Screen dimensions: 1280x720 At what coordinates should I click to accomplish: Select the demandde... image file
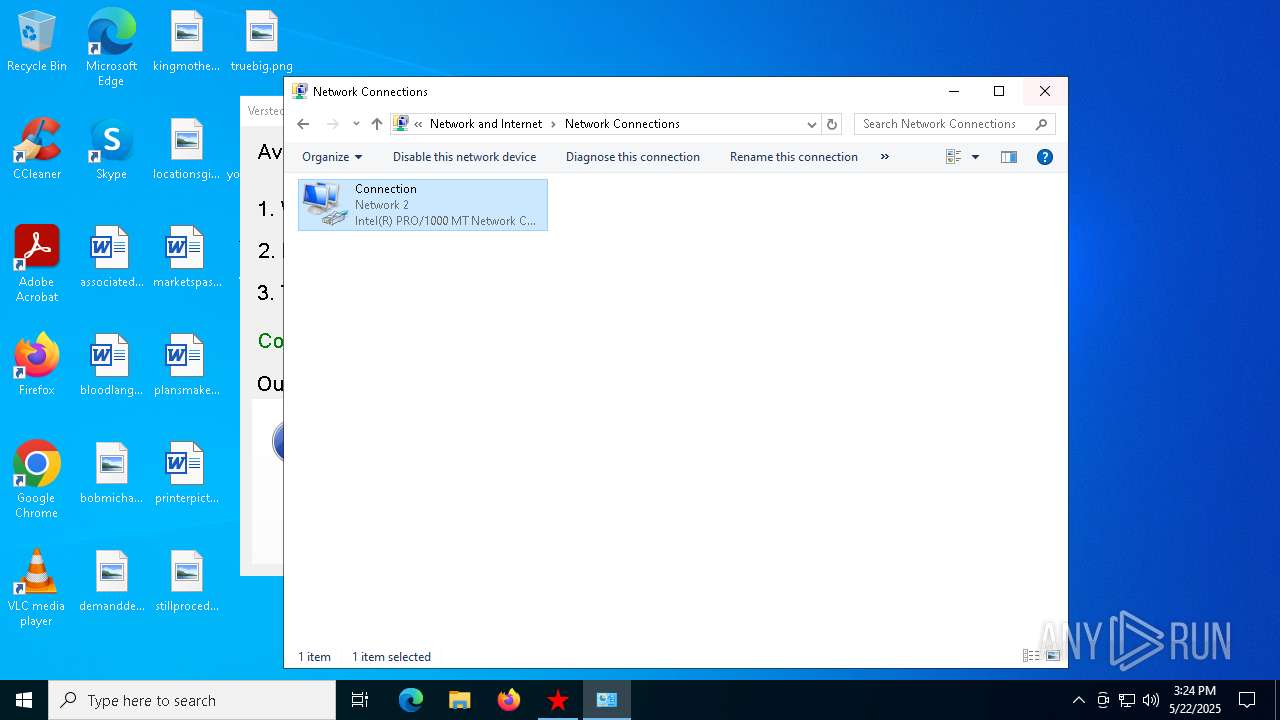pos(111,581)
